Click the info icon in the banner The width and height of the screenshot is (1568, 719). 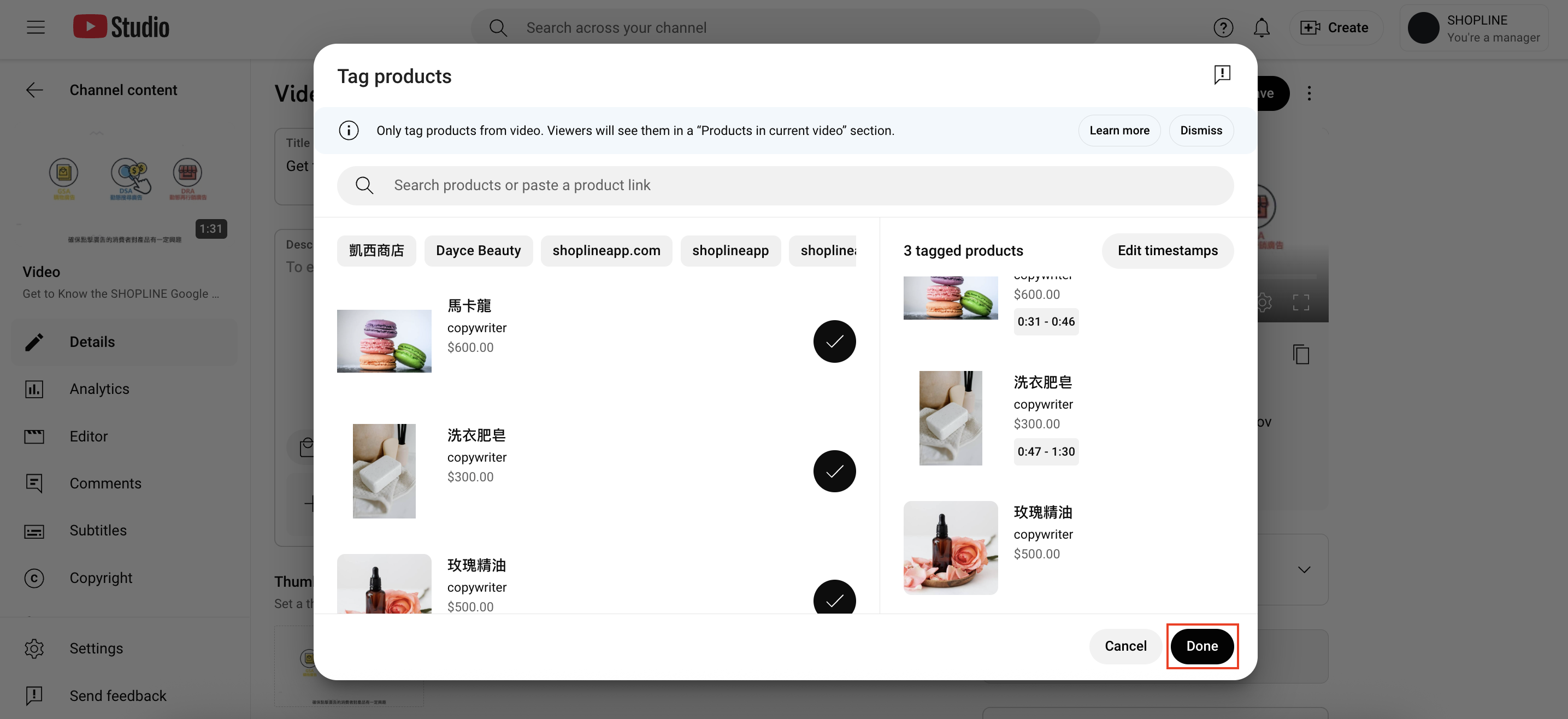pos(349,130)
